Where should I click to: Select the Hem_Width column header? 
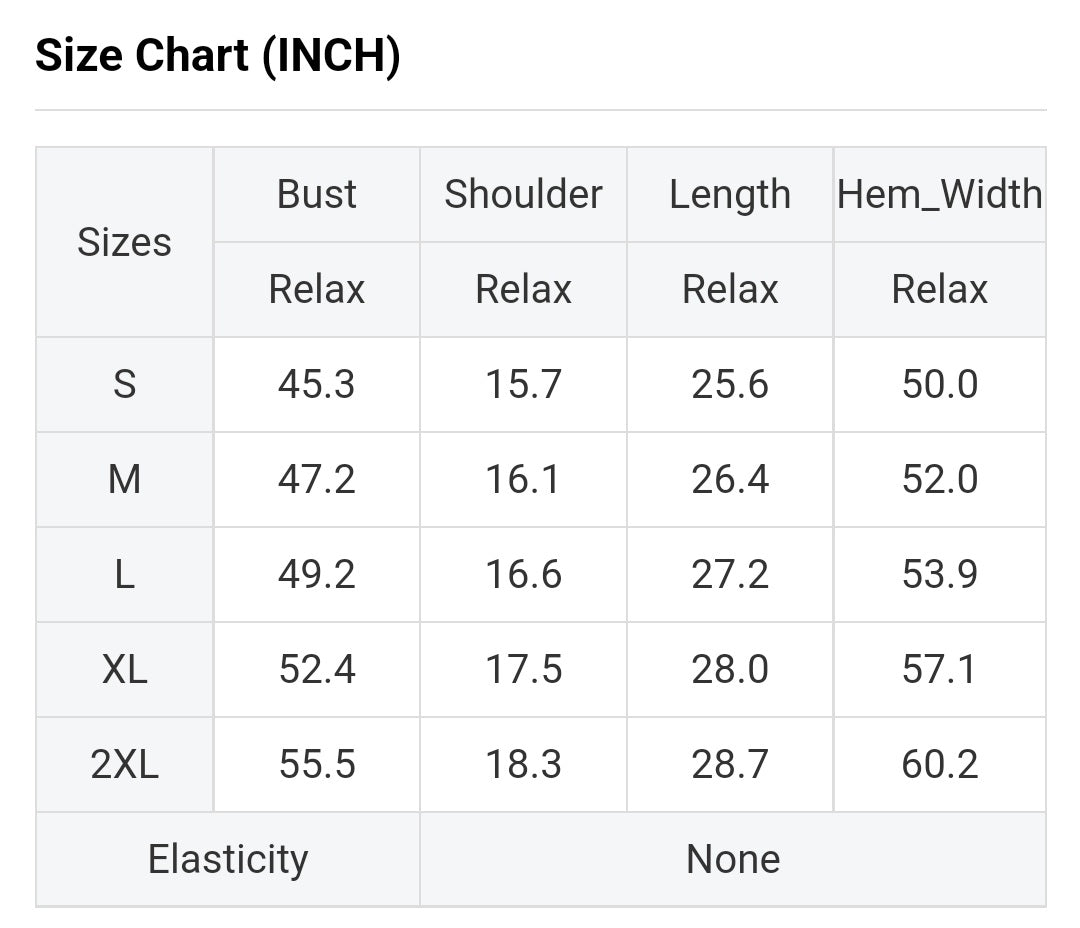pos(939,194)
